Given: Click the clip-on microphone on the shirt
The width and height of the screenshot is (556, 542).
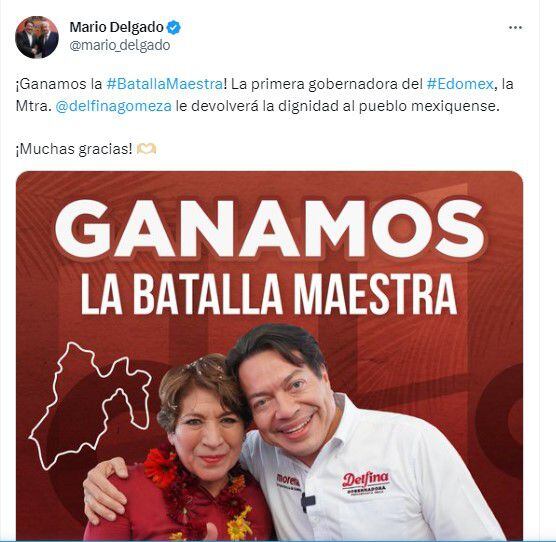Looking at the screenshot, I should pyautogui.click(x=307, y=502).
